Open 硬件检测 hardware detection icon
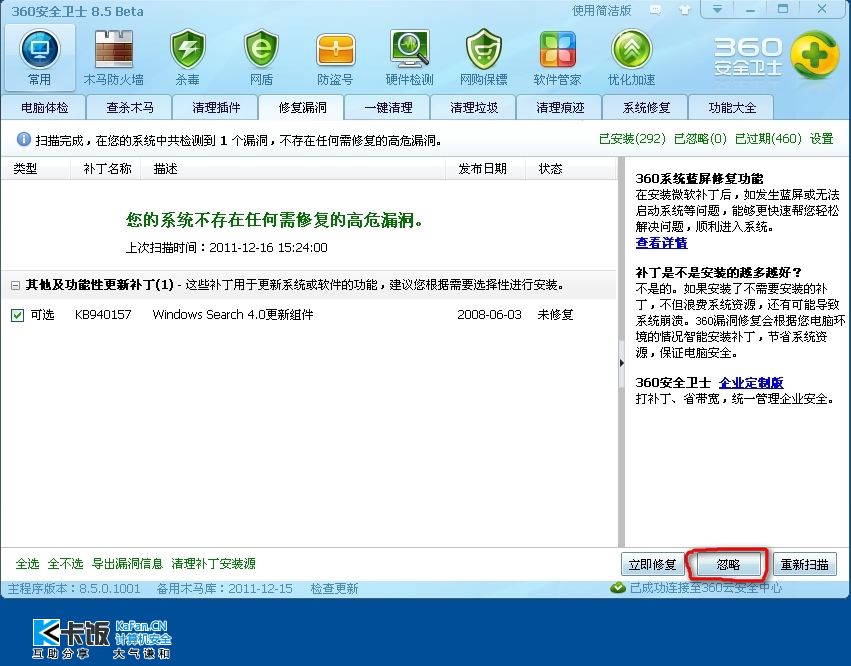The height and width of the screenshot is (666, 851). (409, 56)
